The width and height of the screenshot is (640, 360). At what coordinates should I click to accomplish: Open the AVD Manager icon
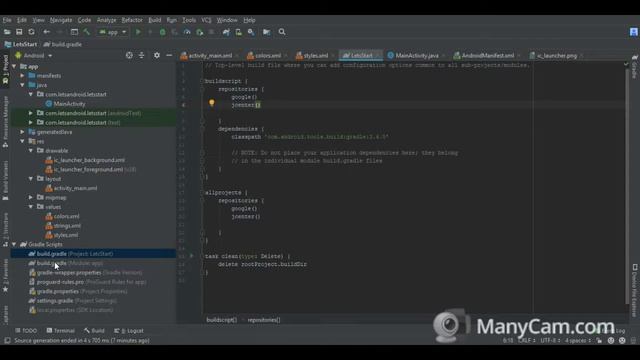coord(239,32)
